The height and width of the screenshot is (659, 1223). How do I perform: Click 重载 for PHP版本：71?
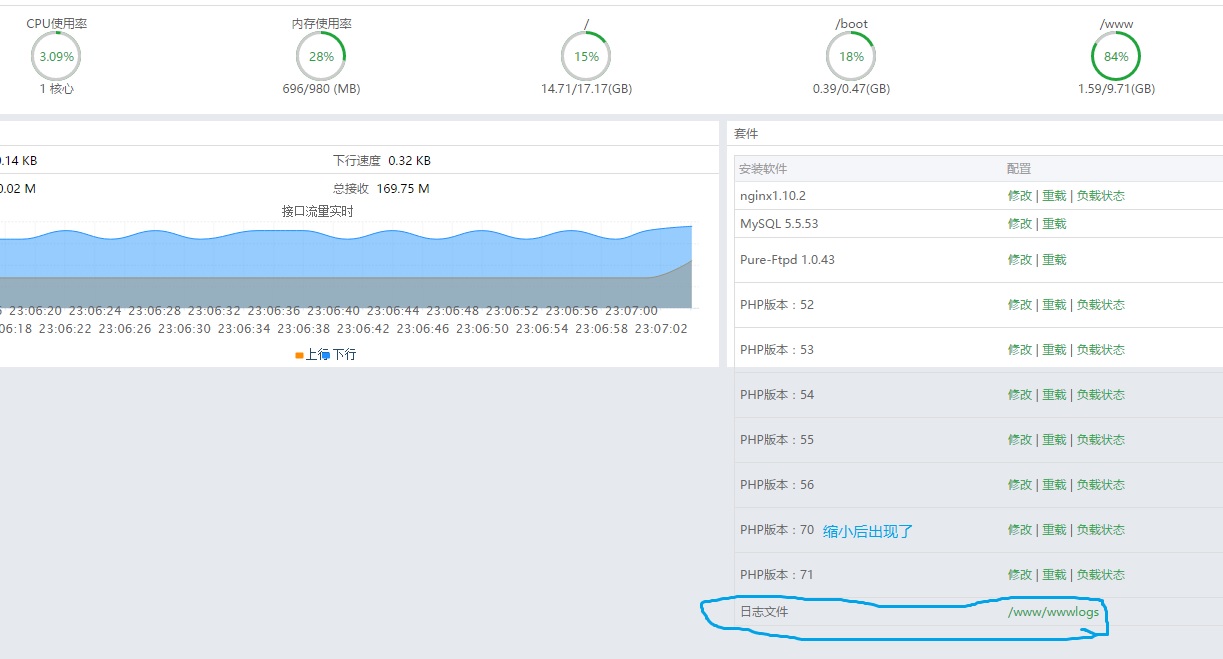click(x=1054, y=575)
